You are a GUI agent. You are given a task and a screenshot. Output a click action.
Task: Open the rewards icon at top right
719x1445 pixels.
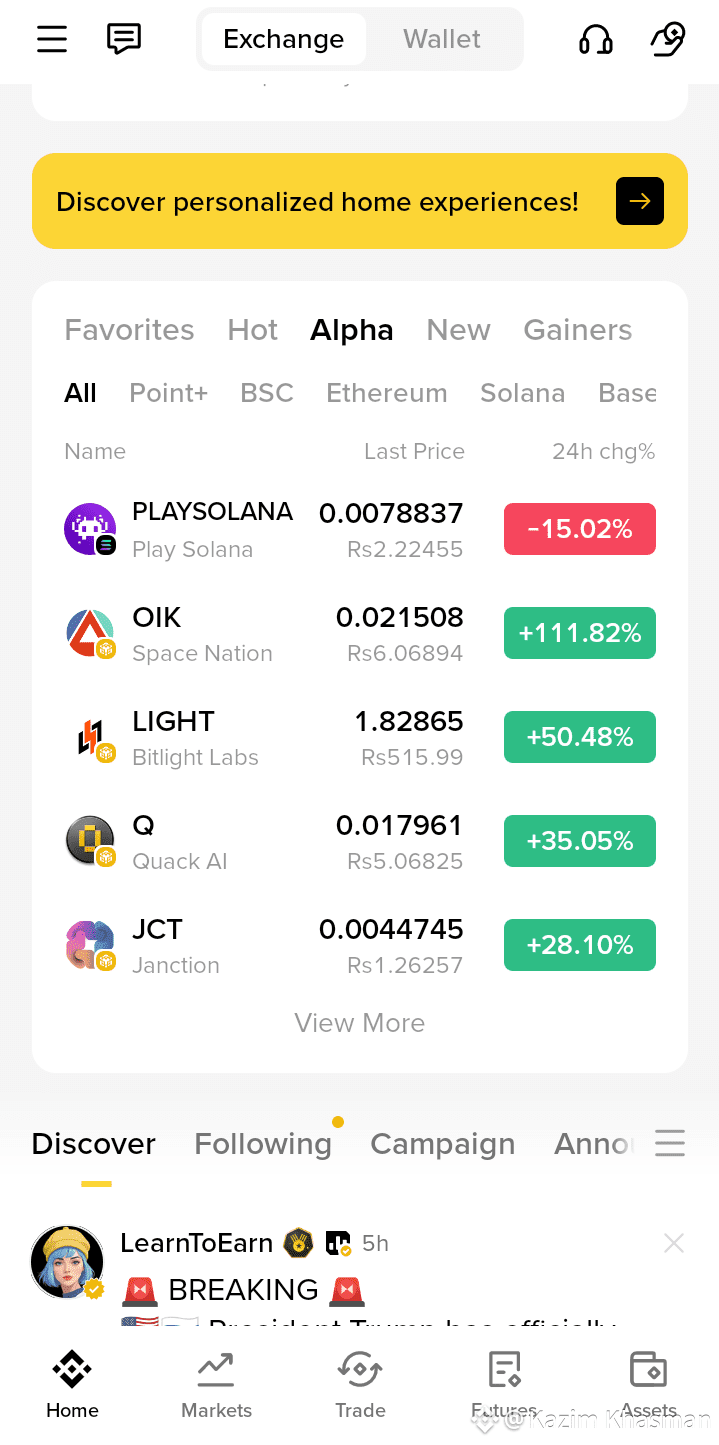(667, 39)
